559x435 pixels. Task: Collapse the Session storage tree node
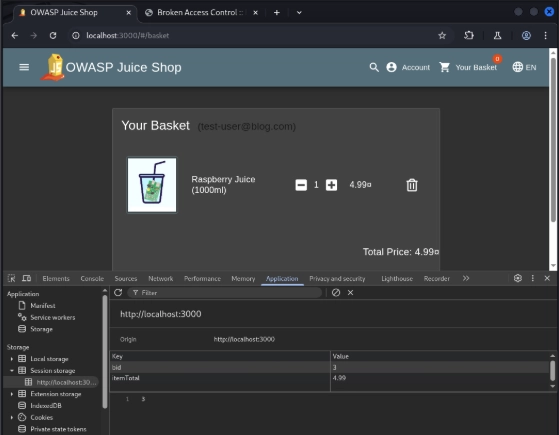tap(12, 371)
